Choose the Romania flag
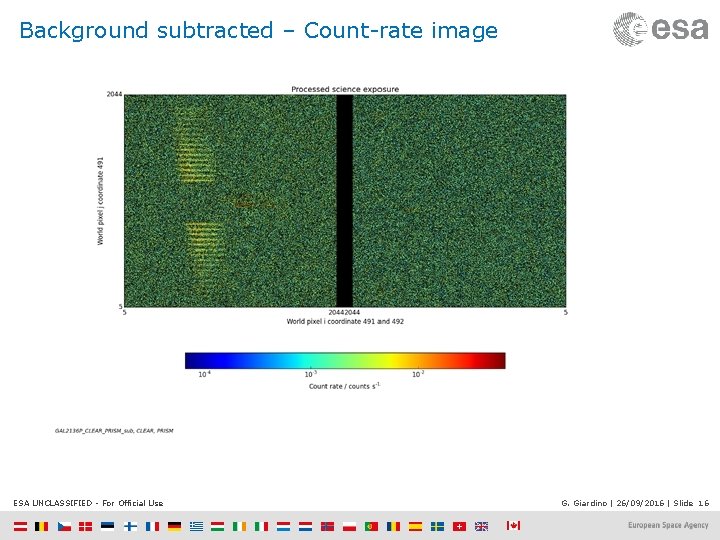The image size is (720, 540). click(394, 526)
